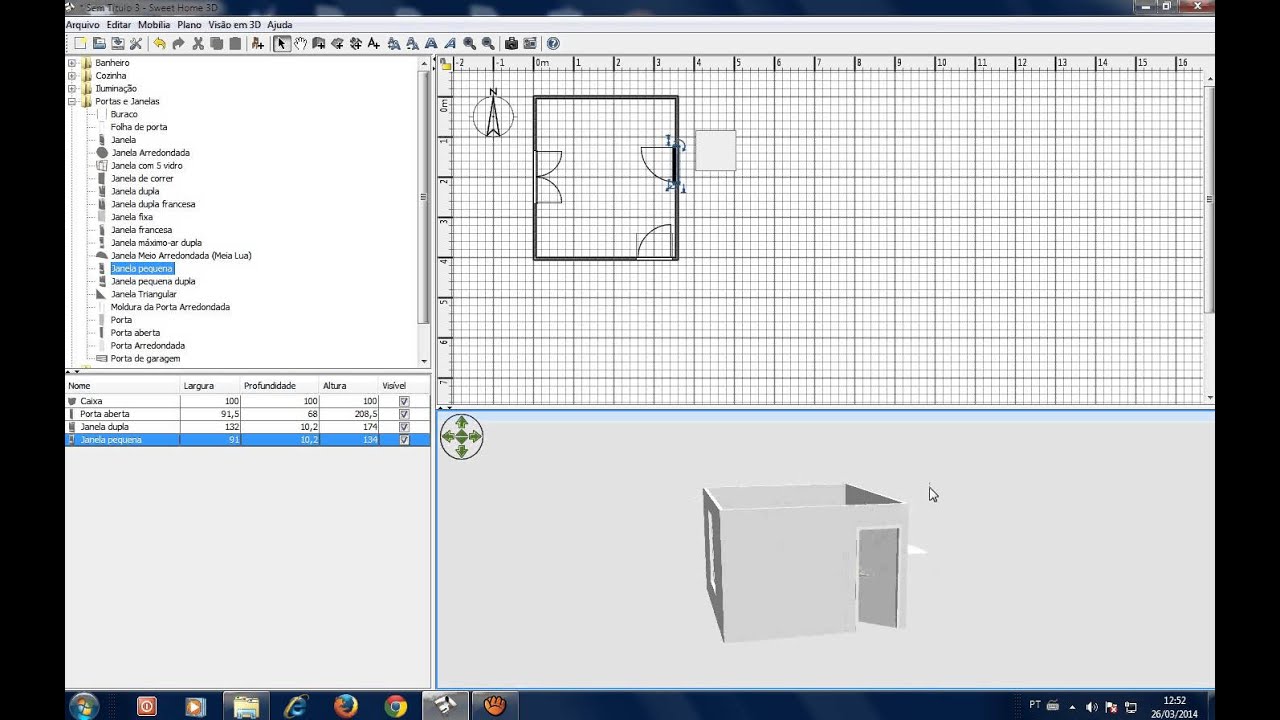Screen dimensions: 1280x720
Task: Click the Add furniture to home icon
Action: pyautogui.click(x=258, y=44)
